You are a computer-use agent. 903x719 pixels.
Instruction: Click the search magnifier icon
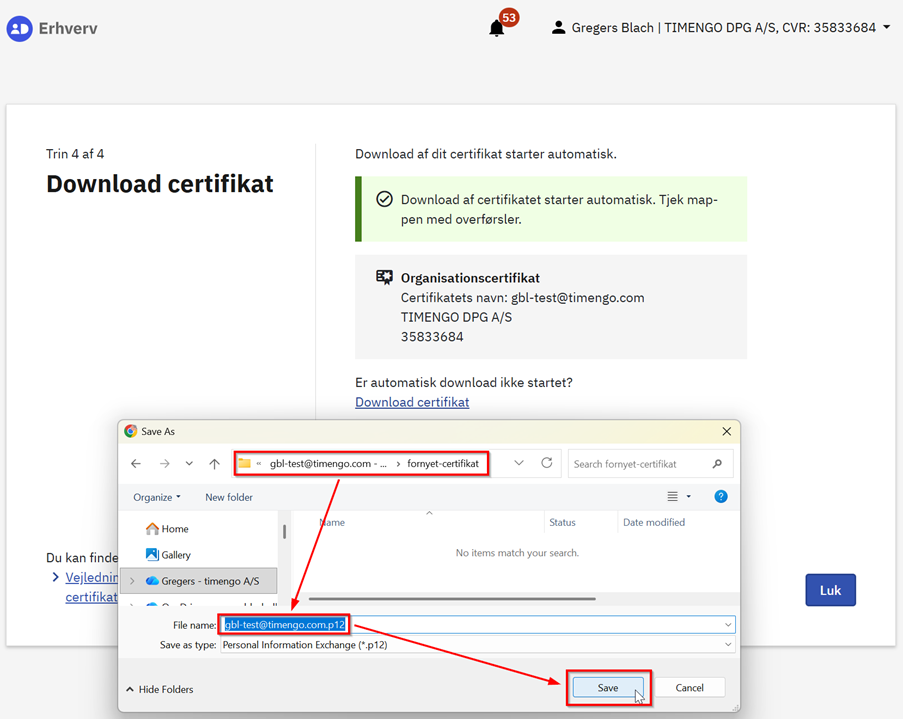click(x=717, y=464)
